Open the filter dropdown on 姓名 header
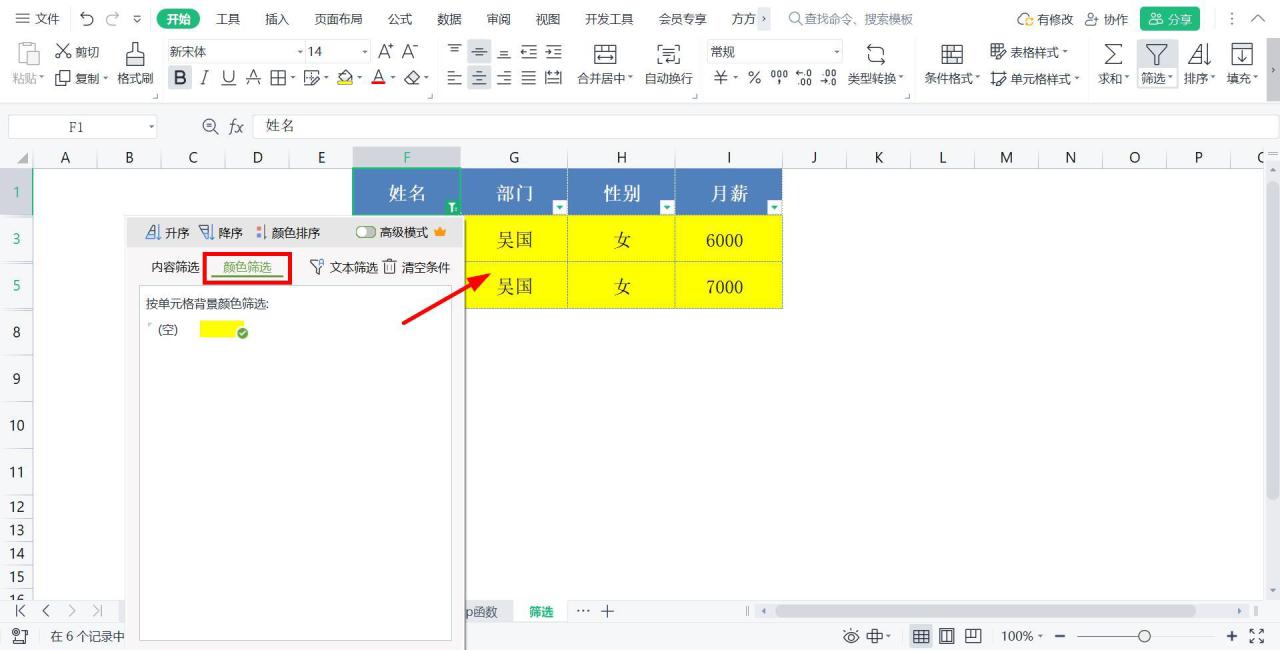The image size is (1280, 650). pos(452,207)
